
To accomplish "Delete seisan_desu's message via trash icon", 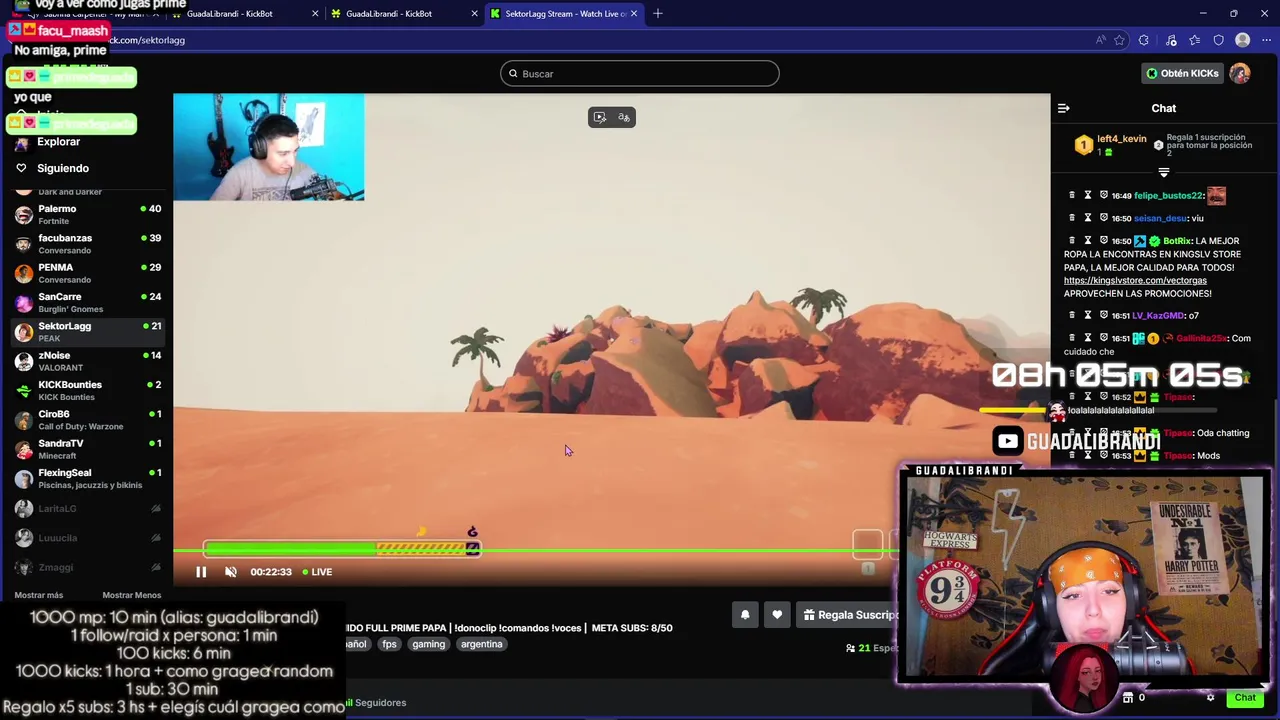I will pyautogui.click(x=1072, y=218).
